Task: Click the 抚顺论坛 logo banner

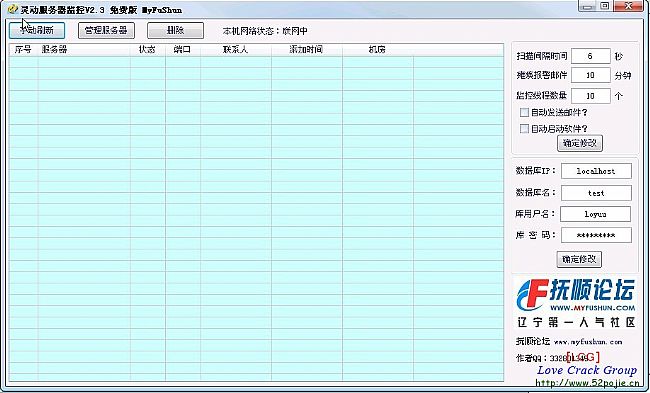Action: pyautogui.click(x=576, y=303)
